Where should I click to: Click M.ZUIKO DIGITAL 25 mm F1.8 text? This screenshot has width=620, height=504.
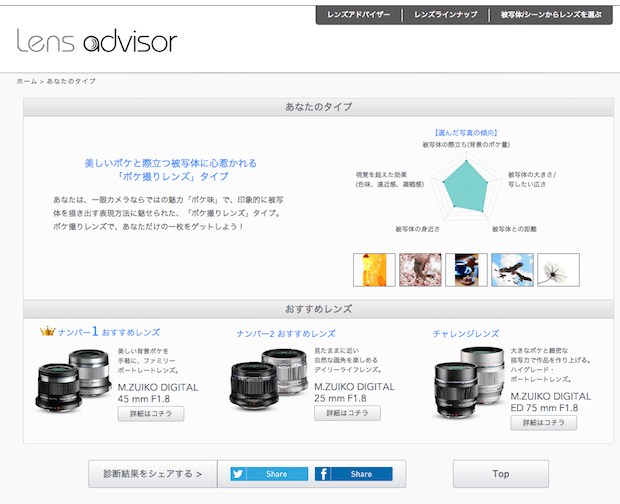354,392
